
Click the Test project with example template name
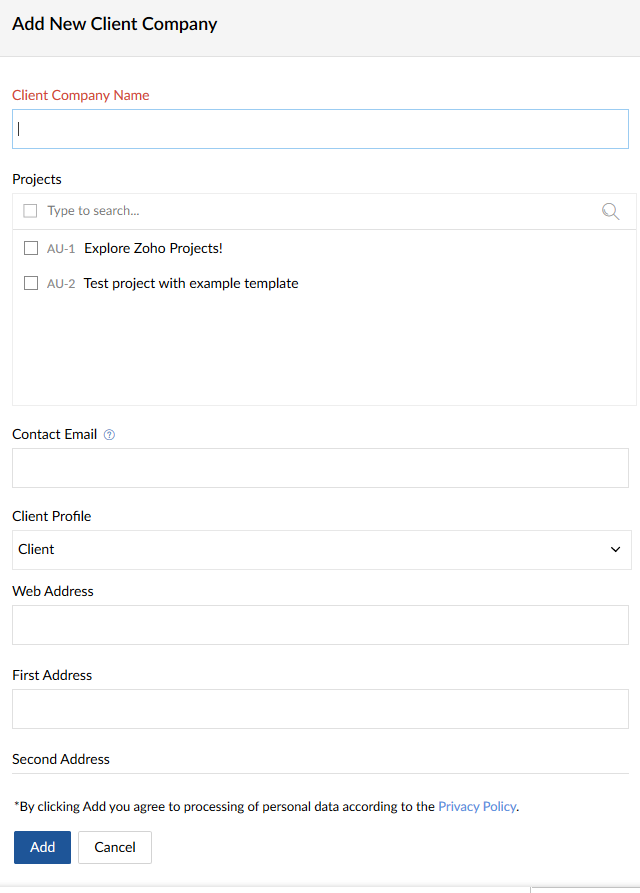tap(191, 283)
